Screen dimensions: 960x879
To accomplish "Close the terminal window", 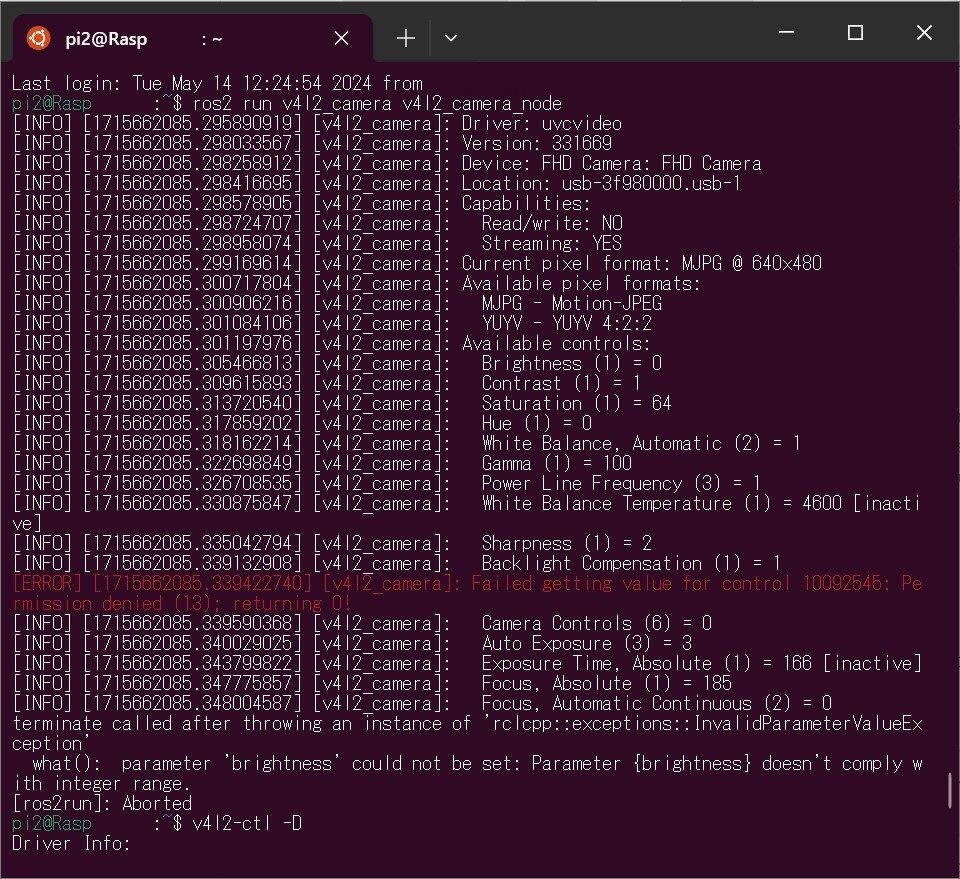I will point(924,32).
